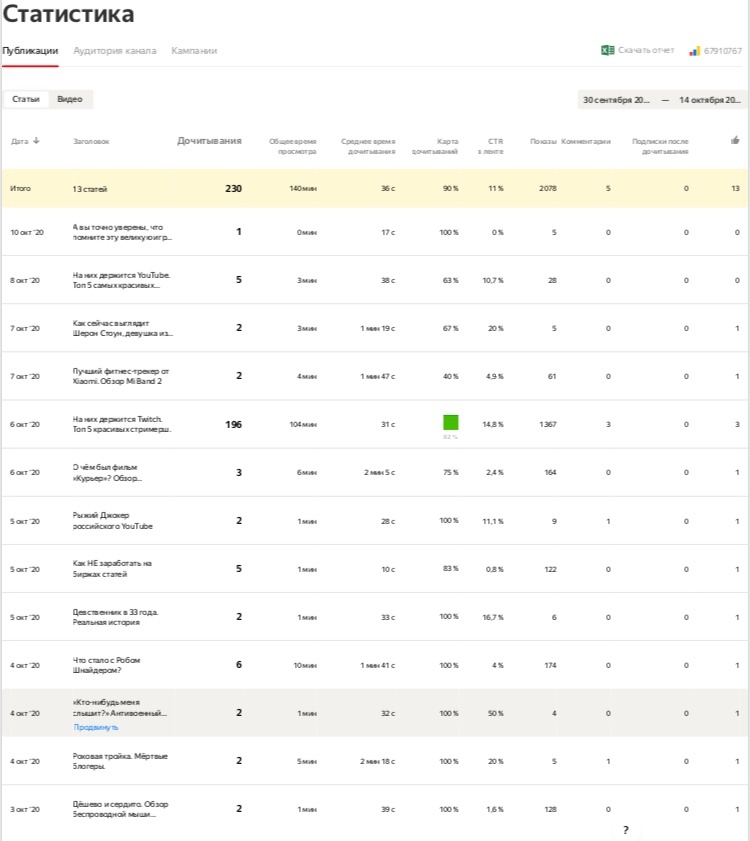The width and height of the screenshot is (750, 841).
Task: Click the thumbs-up likes column icon
Action: (x=735, y=141)
